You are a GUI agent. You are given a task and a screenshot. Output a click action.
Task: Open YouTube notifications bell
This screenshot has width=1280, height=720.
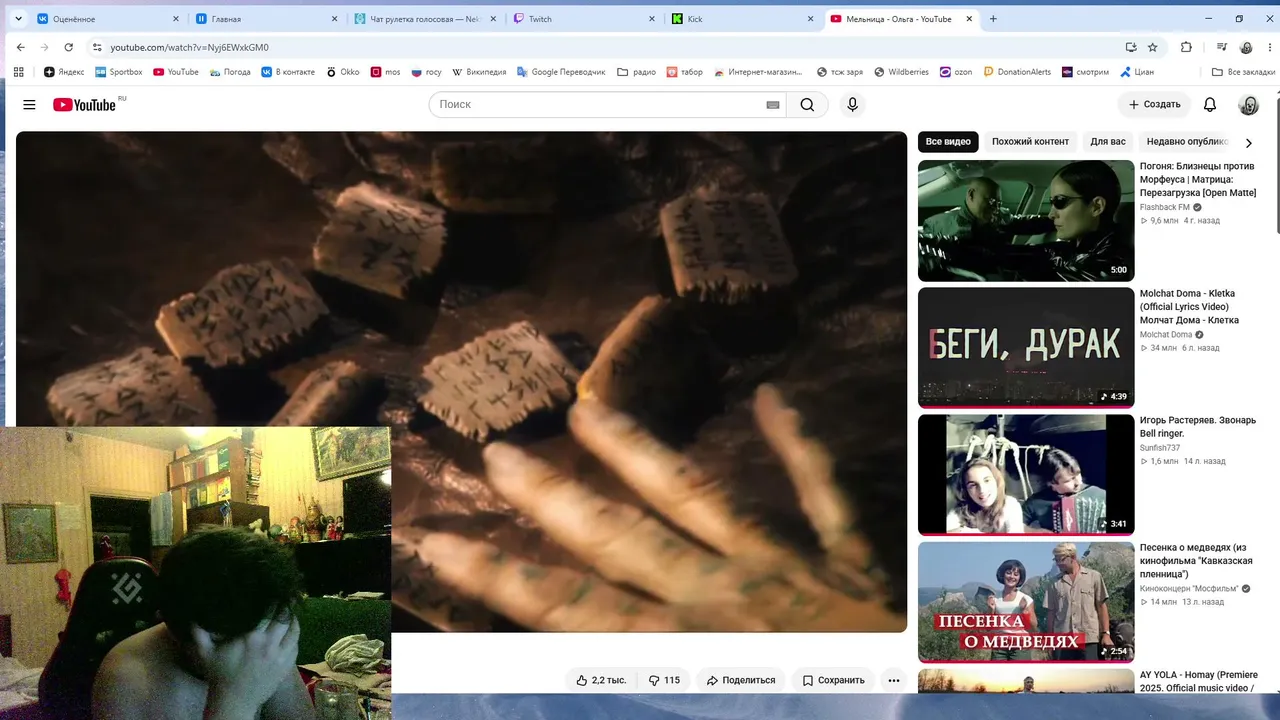(x=1210, y=105)
